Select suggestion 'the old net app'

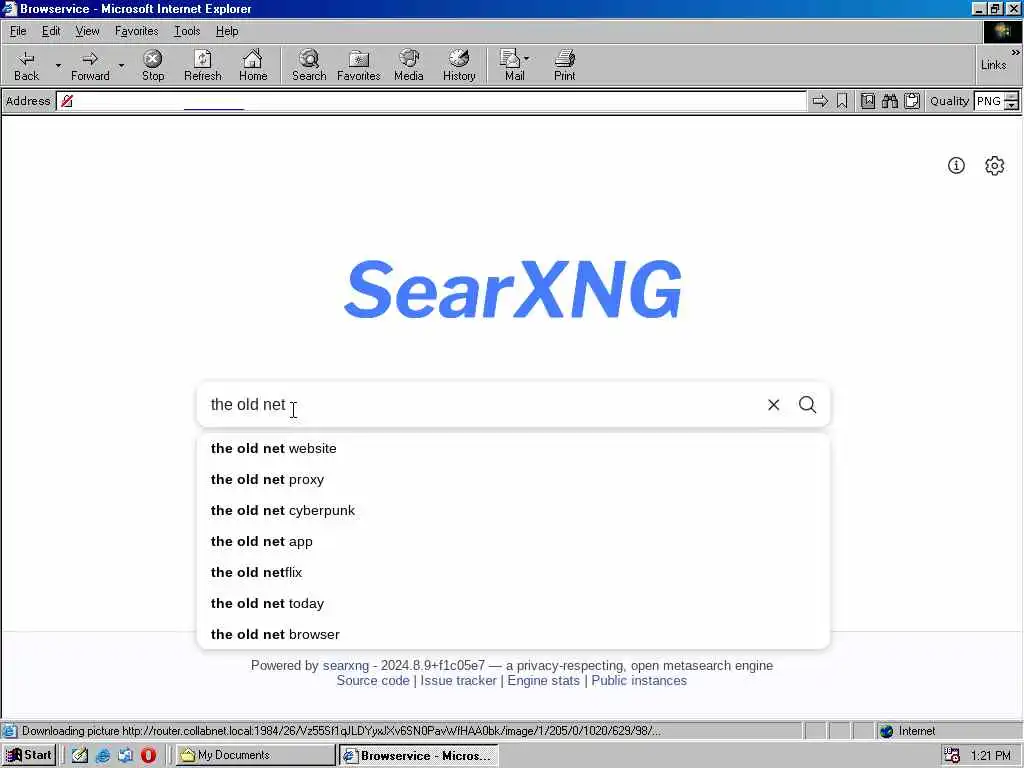[x=513, y=541]
